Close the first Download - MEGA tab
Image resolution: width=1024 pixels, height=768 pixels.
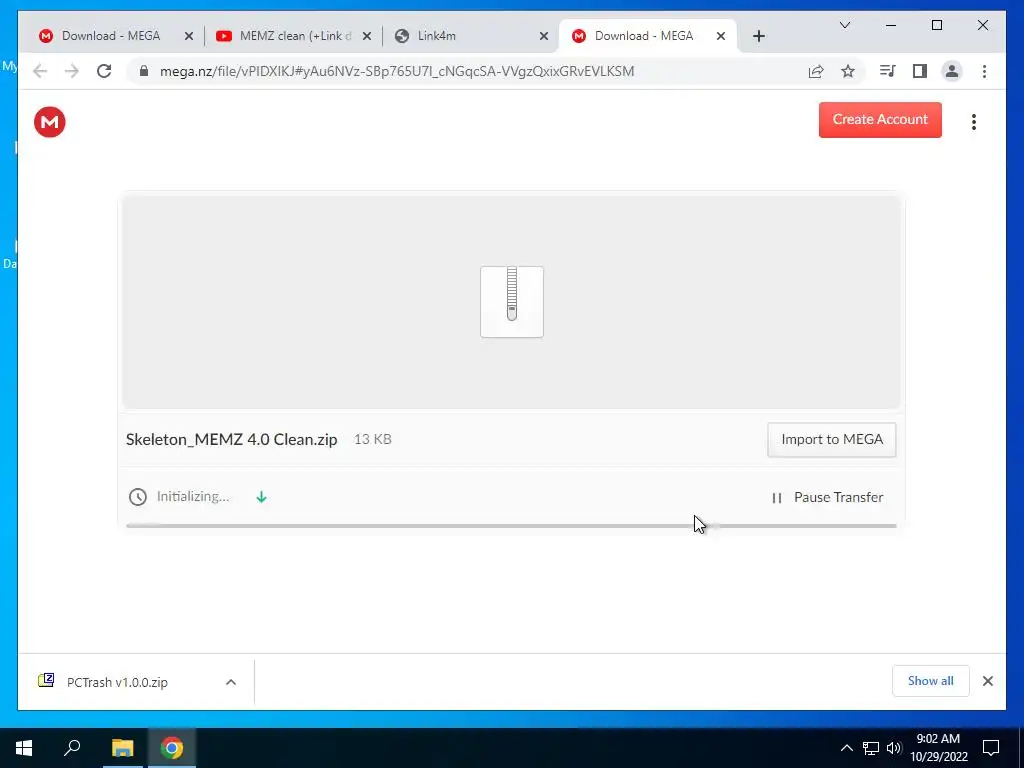[x=189, y=37]
